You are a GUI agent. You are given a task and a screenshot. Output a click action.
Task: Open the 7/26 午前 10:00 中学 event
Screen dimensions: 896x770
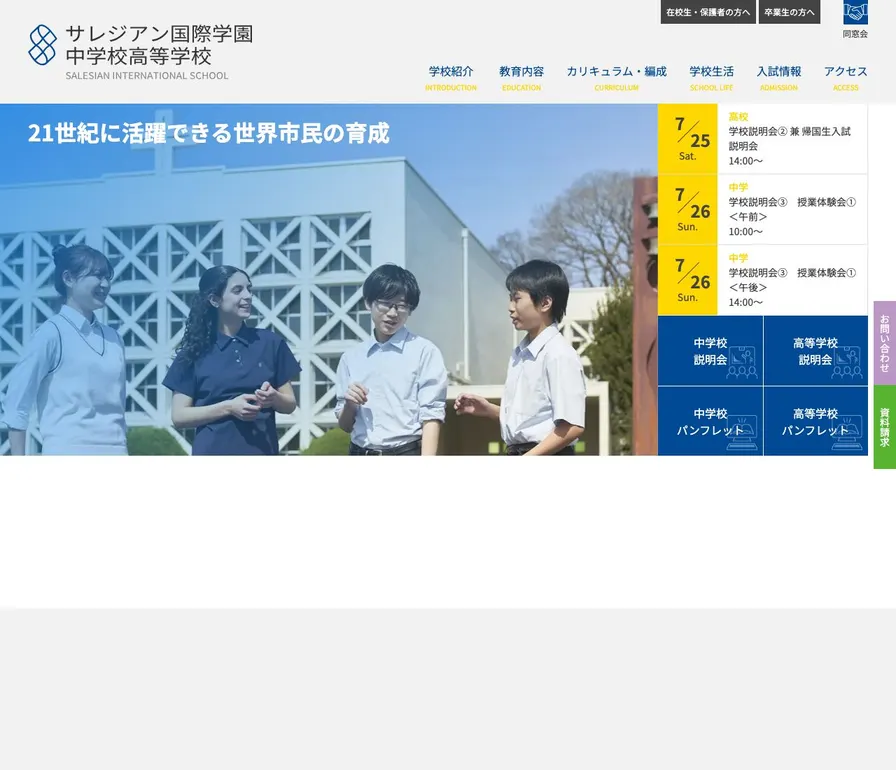click(762, 210)
